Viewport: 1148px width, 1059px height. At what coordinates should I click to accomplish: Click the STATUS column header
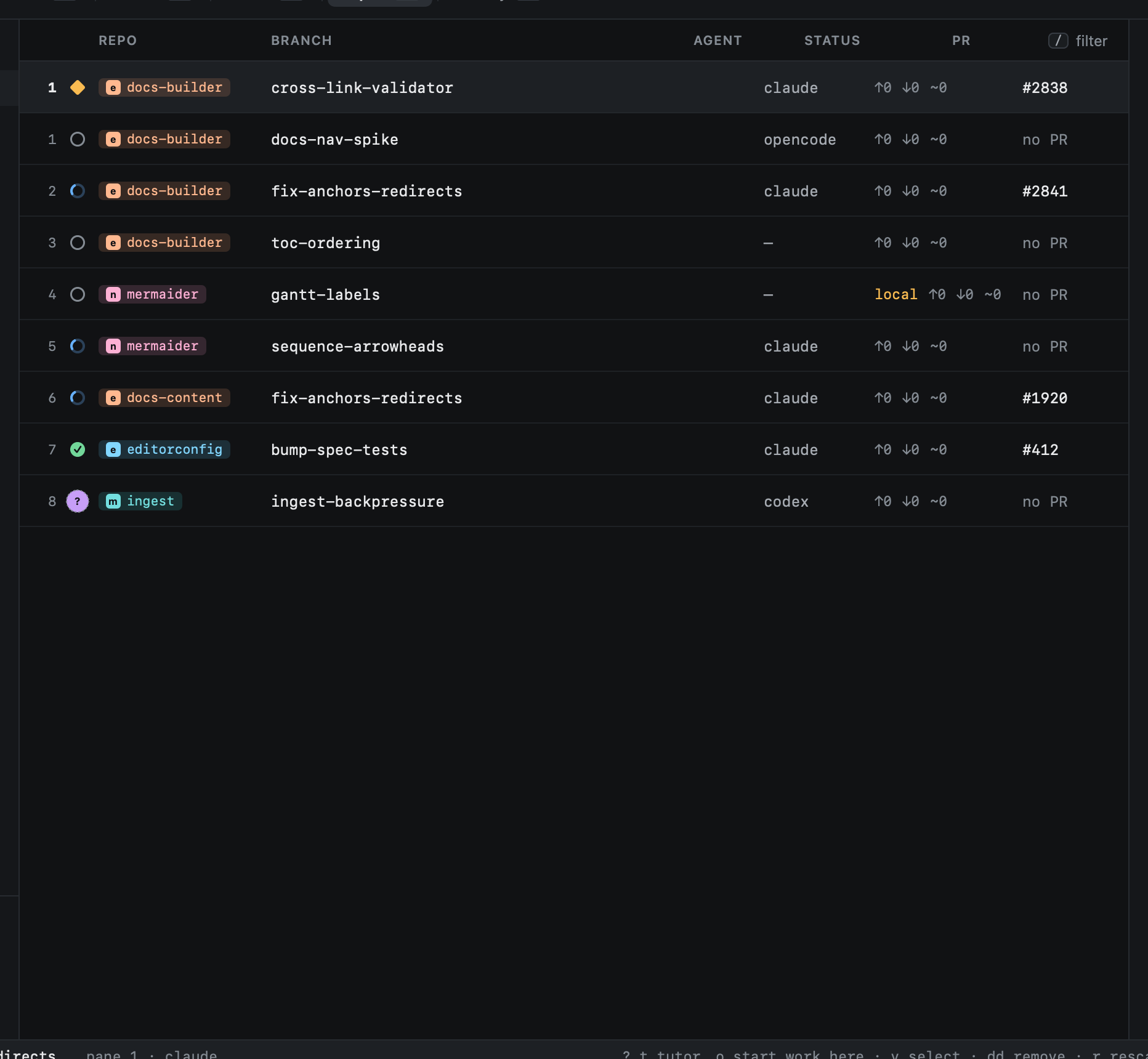(x=832, y=41)
